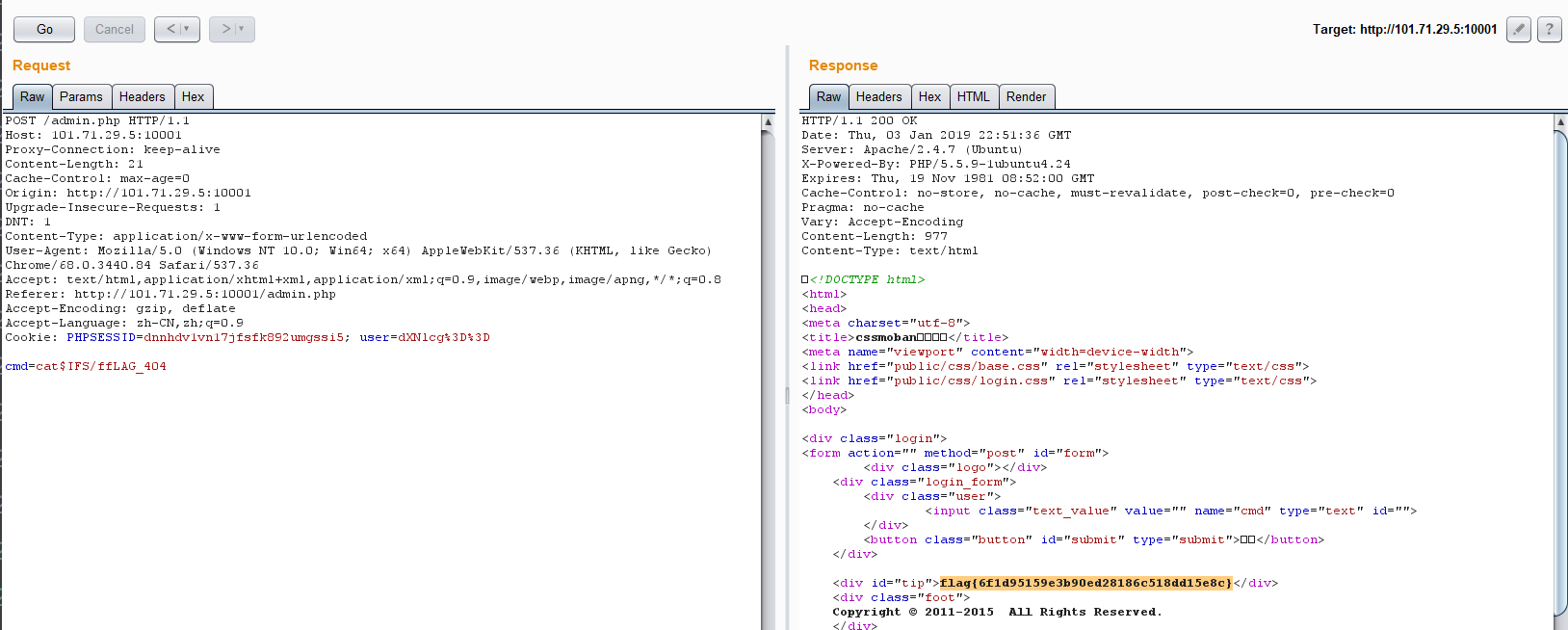Select the Request Raw tab

pyautogui.click(x=32, y=96)
